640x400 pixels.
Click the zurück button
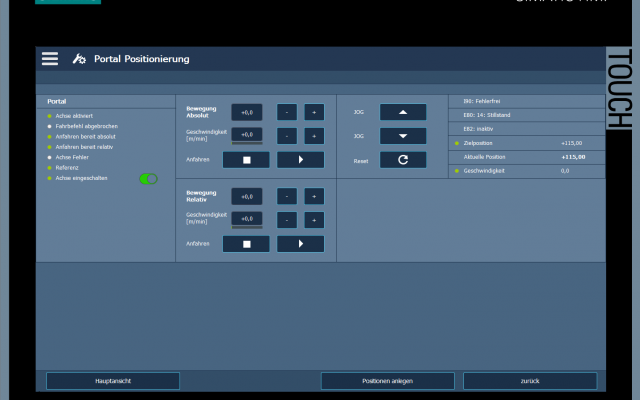point(530,381)
